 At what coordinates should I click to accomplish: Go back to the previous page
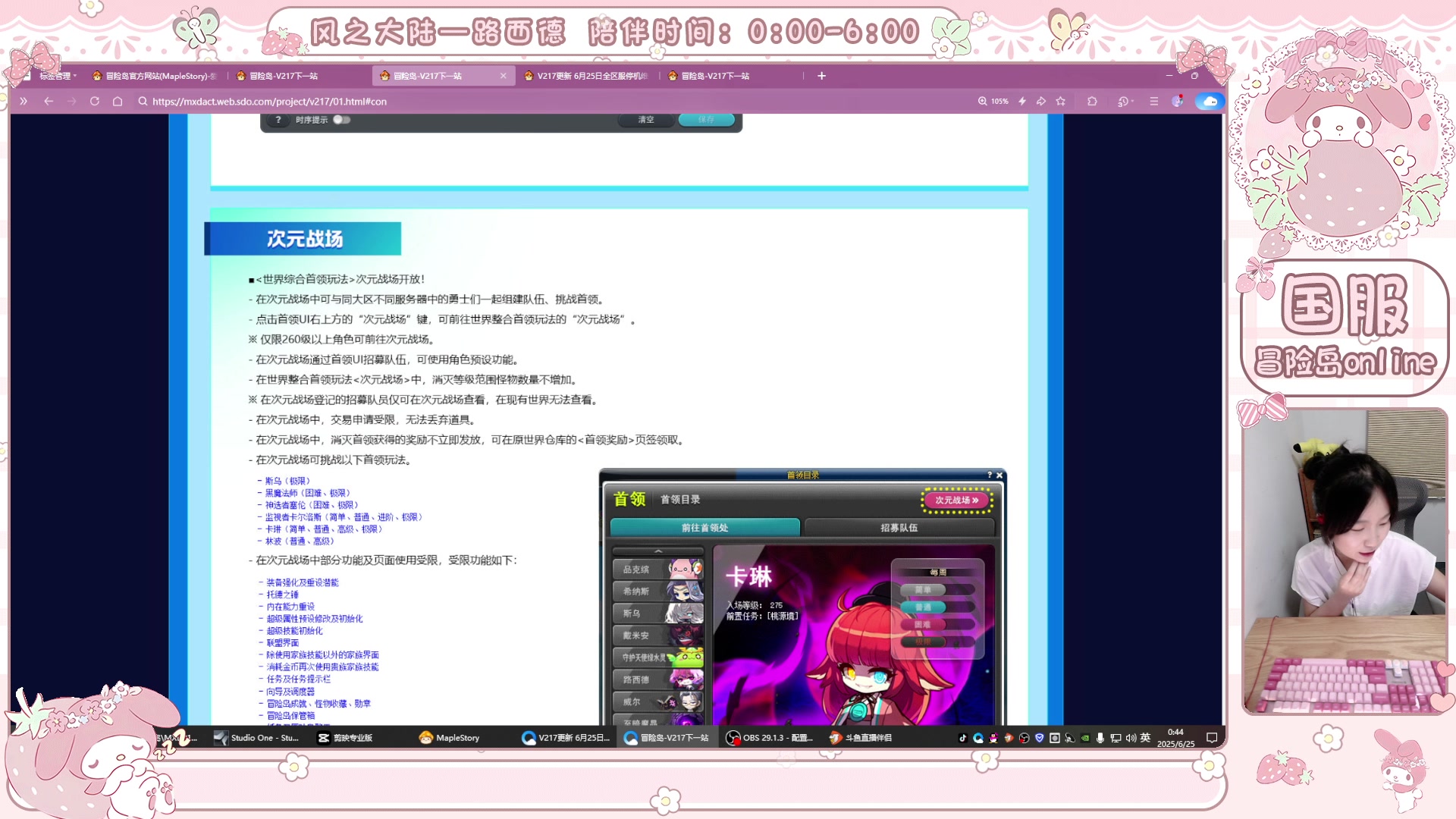pyautogui.click(x=49, y=101)
